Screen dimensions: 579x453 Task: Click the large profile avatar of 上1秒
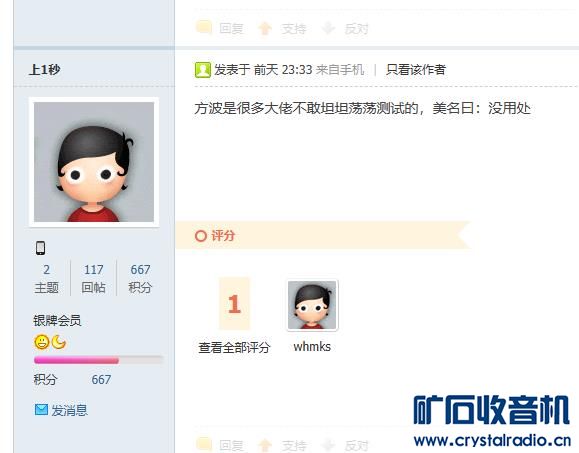(94, 162)
